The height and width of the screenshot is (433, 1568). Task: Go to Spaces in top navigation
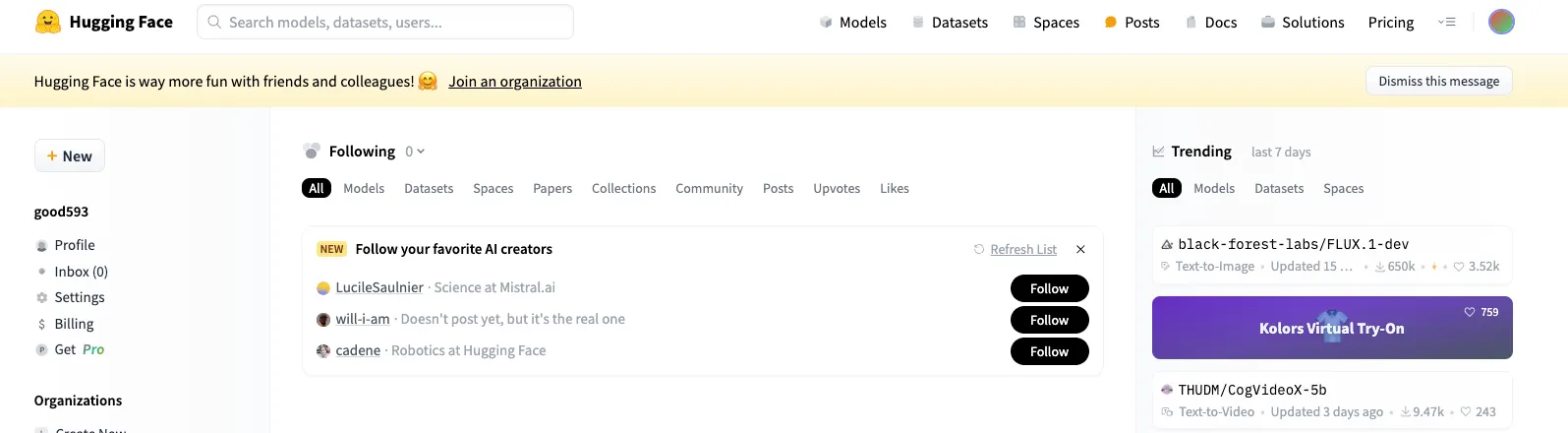(1046, 22)
